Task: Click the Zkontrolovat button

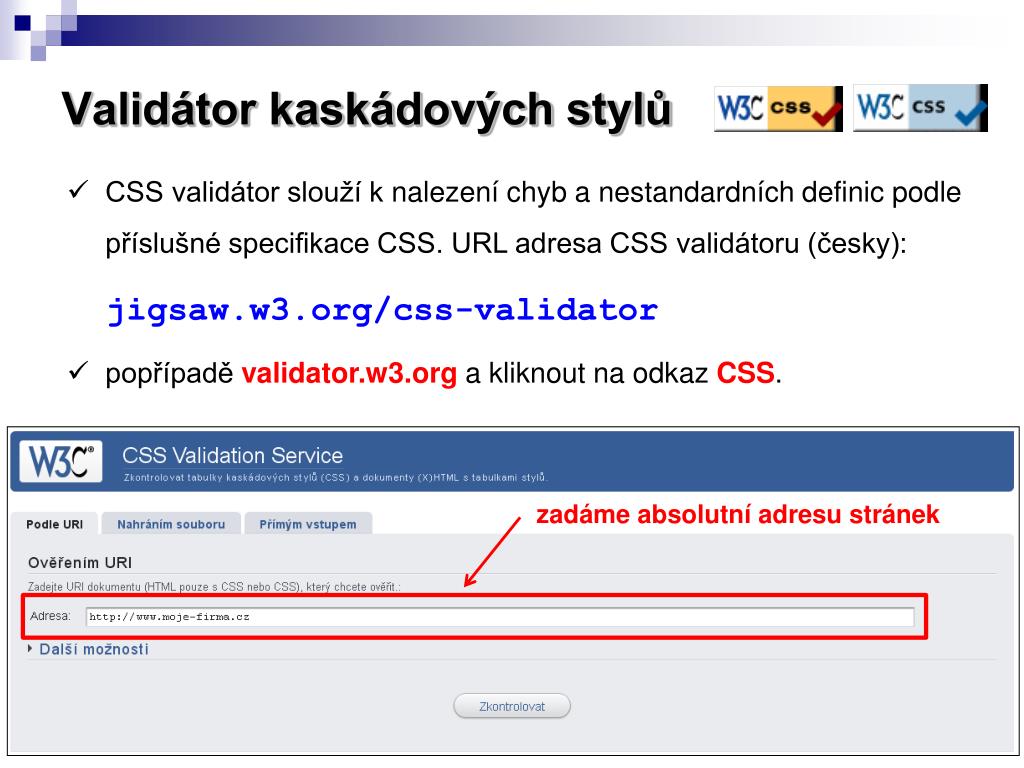Action: point(512,706)
